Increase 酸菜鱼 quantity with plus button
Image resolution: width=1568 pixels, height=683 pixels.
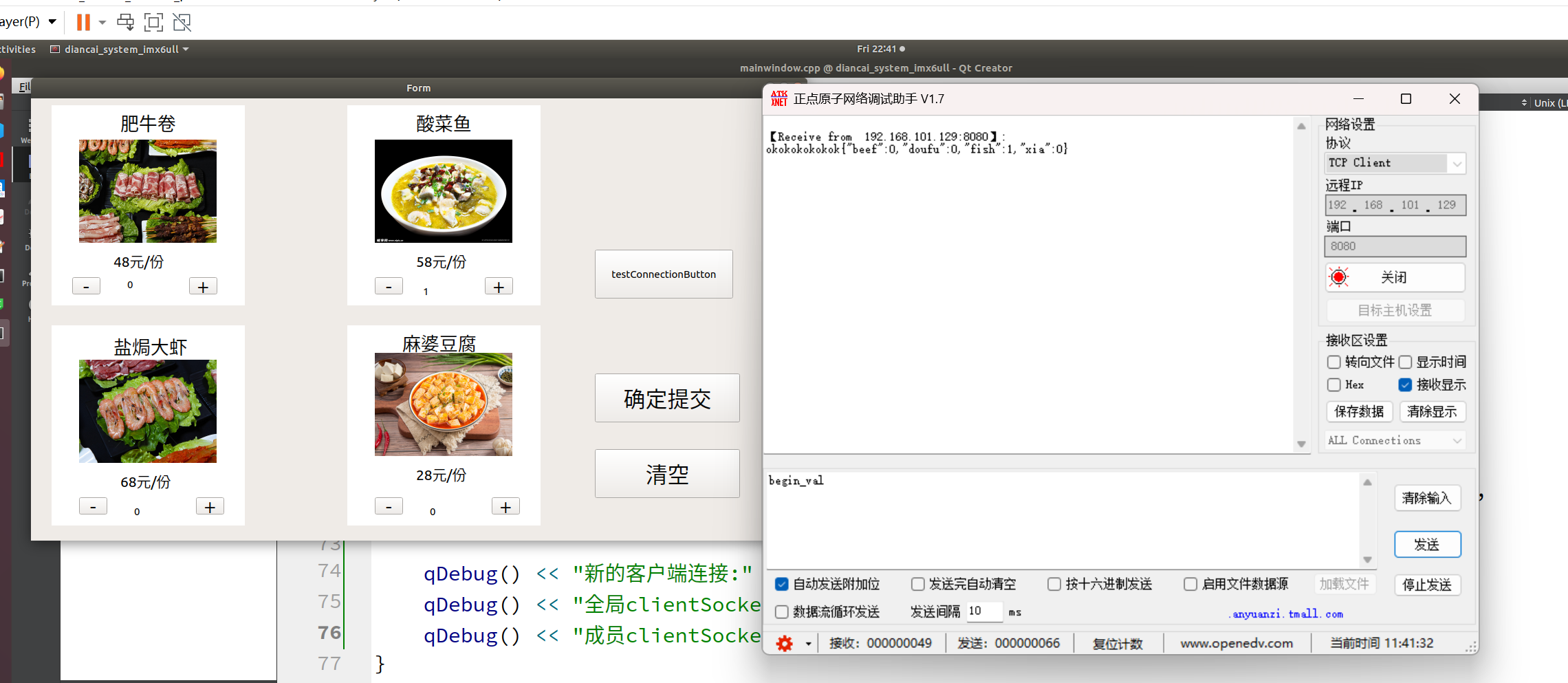pyautogui.click(x=499, y=286)
